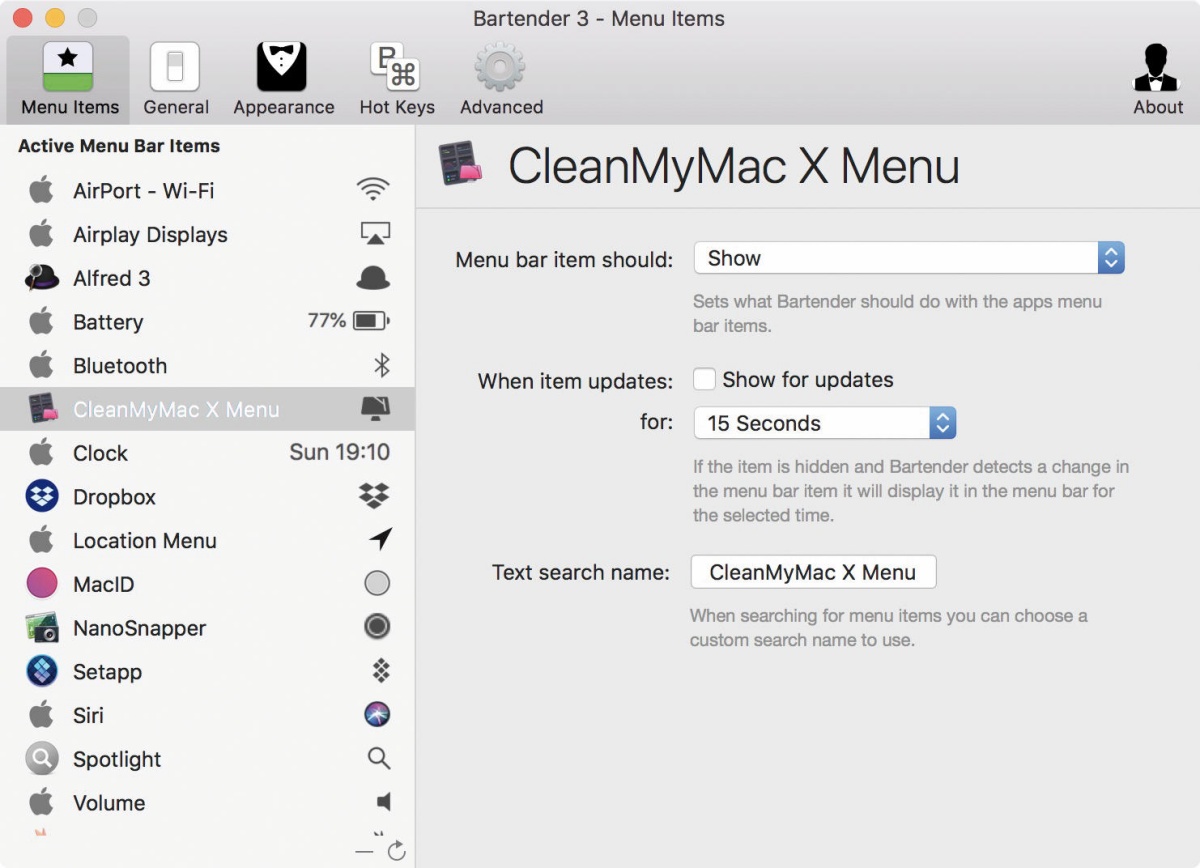Click the Spotlight app icon on the left
Viewport: 1200px width, 868px height.
[42, 758]
